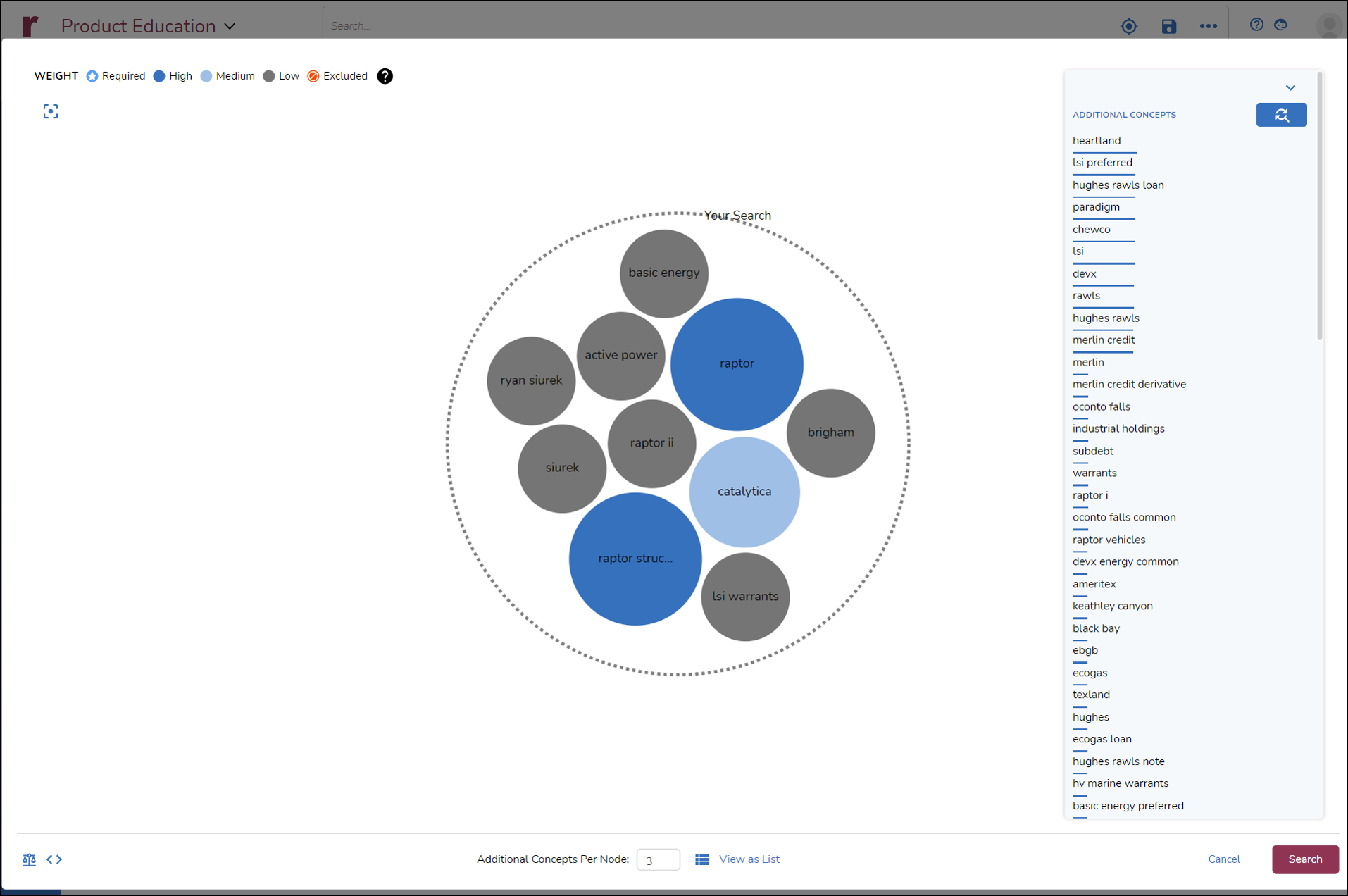Add 'hughes rawls loan' concept

(1118, 185)
